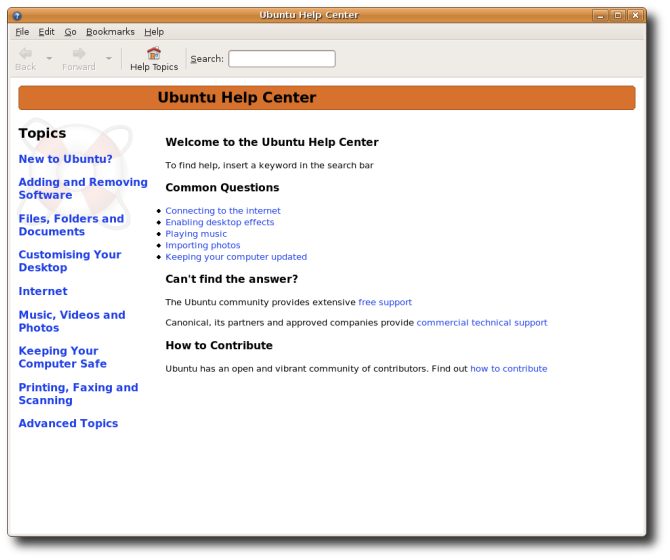670x560 pixels.
Task: Follow Keeping your computer updated link
Action: 236,257
